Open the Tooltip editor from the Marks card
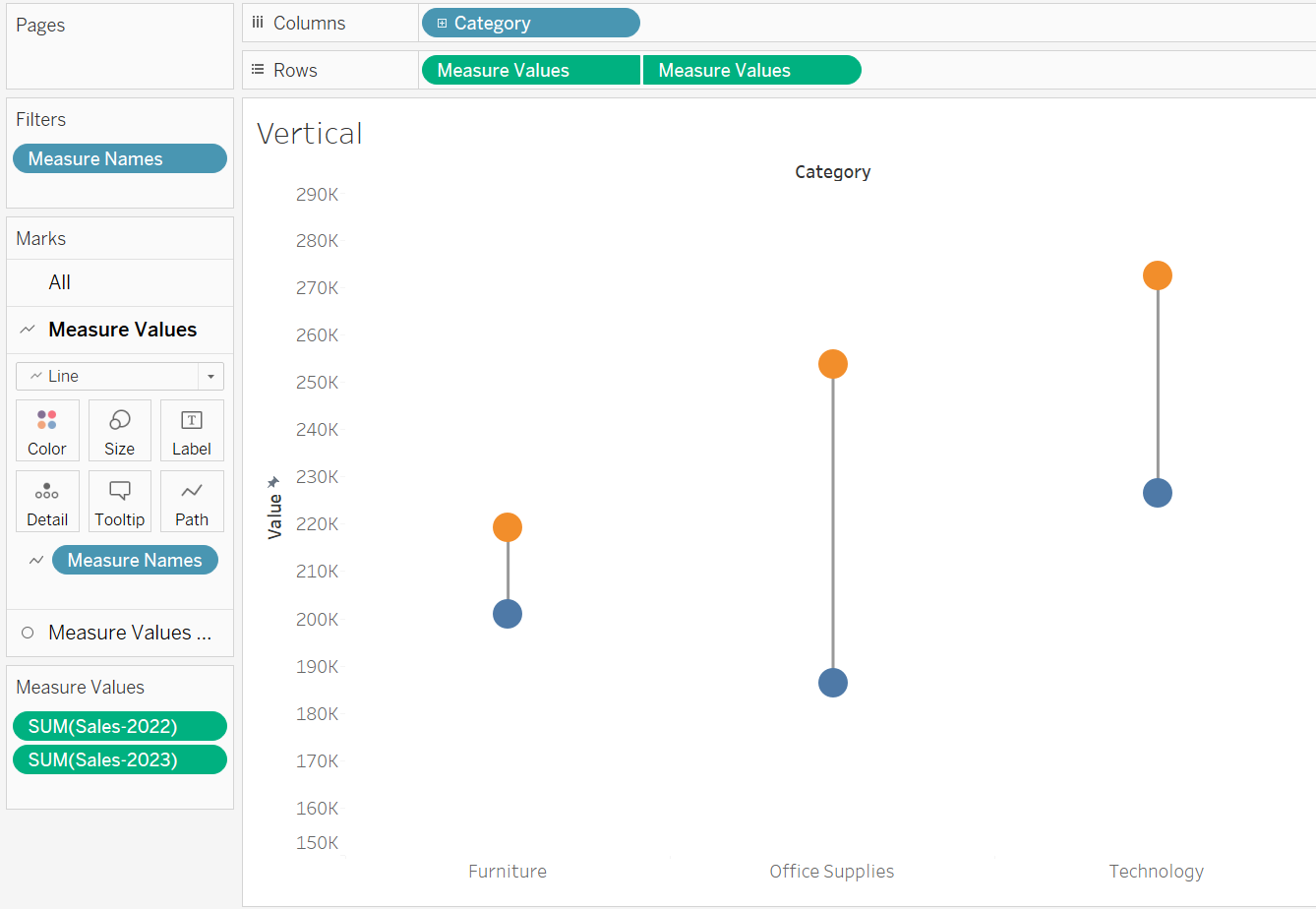 pyautogui.click(x=119, y=501)
